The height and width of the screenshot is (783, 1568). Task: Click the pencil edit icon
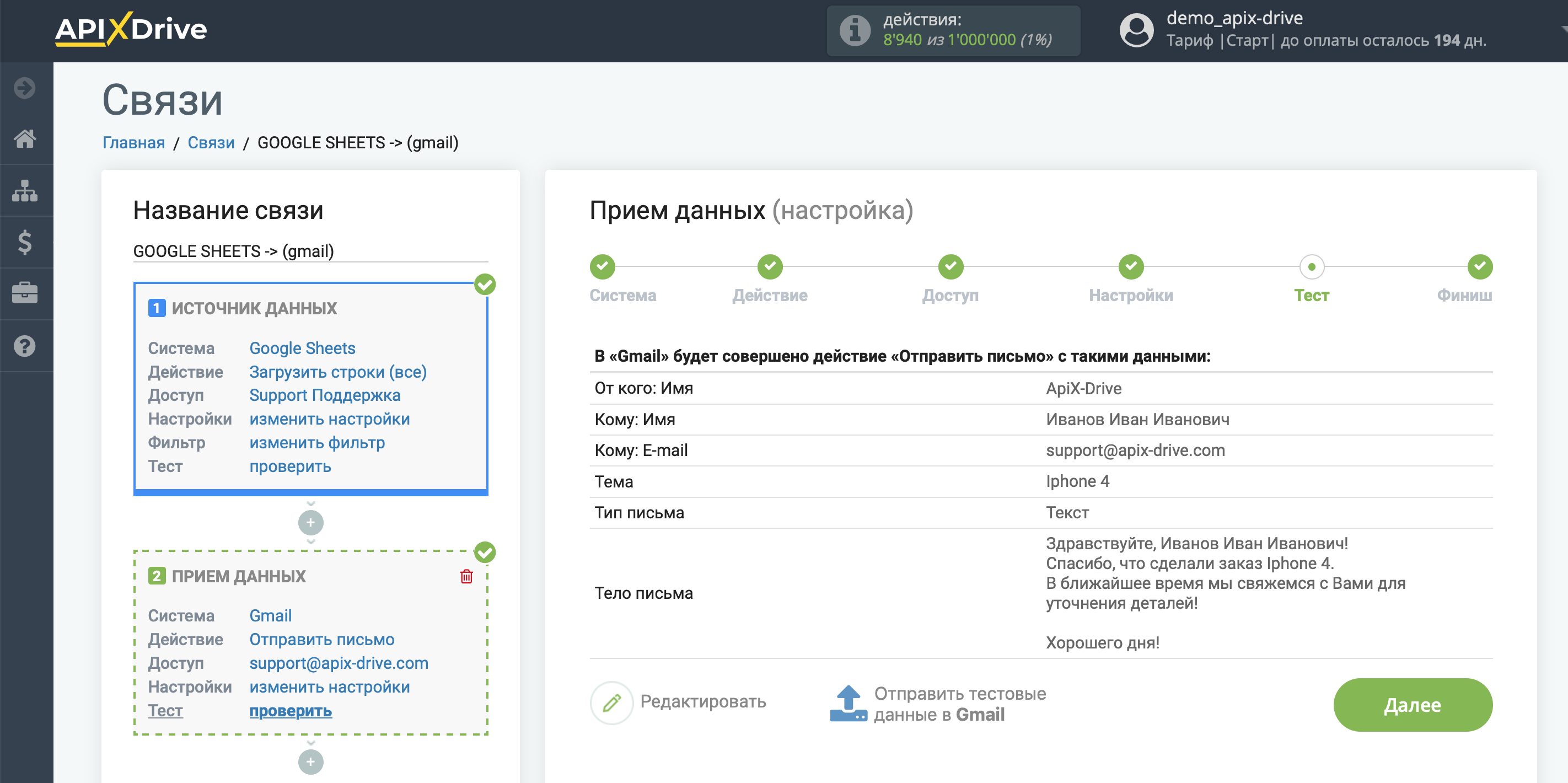tap(612, 702)
